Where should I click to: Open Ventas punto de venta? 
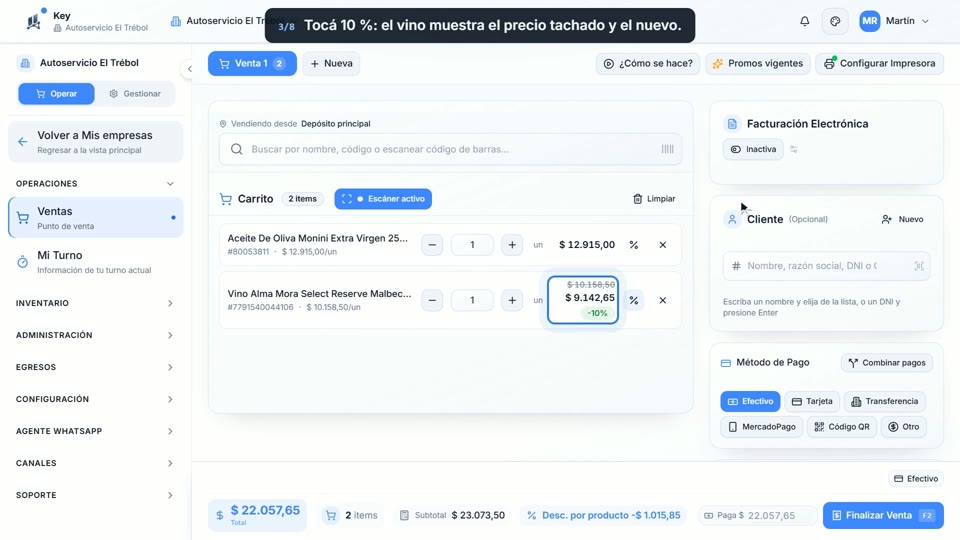pyautogui.click(x=96, y=218)
